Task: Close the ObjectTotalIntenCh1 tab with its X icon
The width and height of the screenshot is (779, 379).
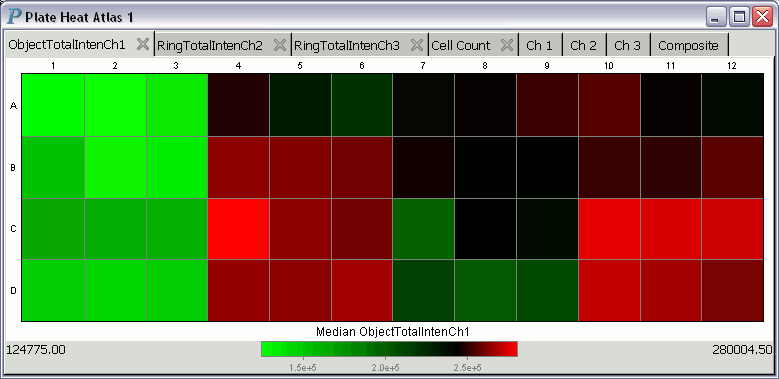Action: pos(143,45)
